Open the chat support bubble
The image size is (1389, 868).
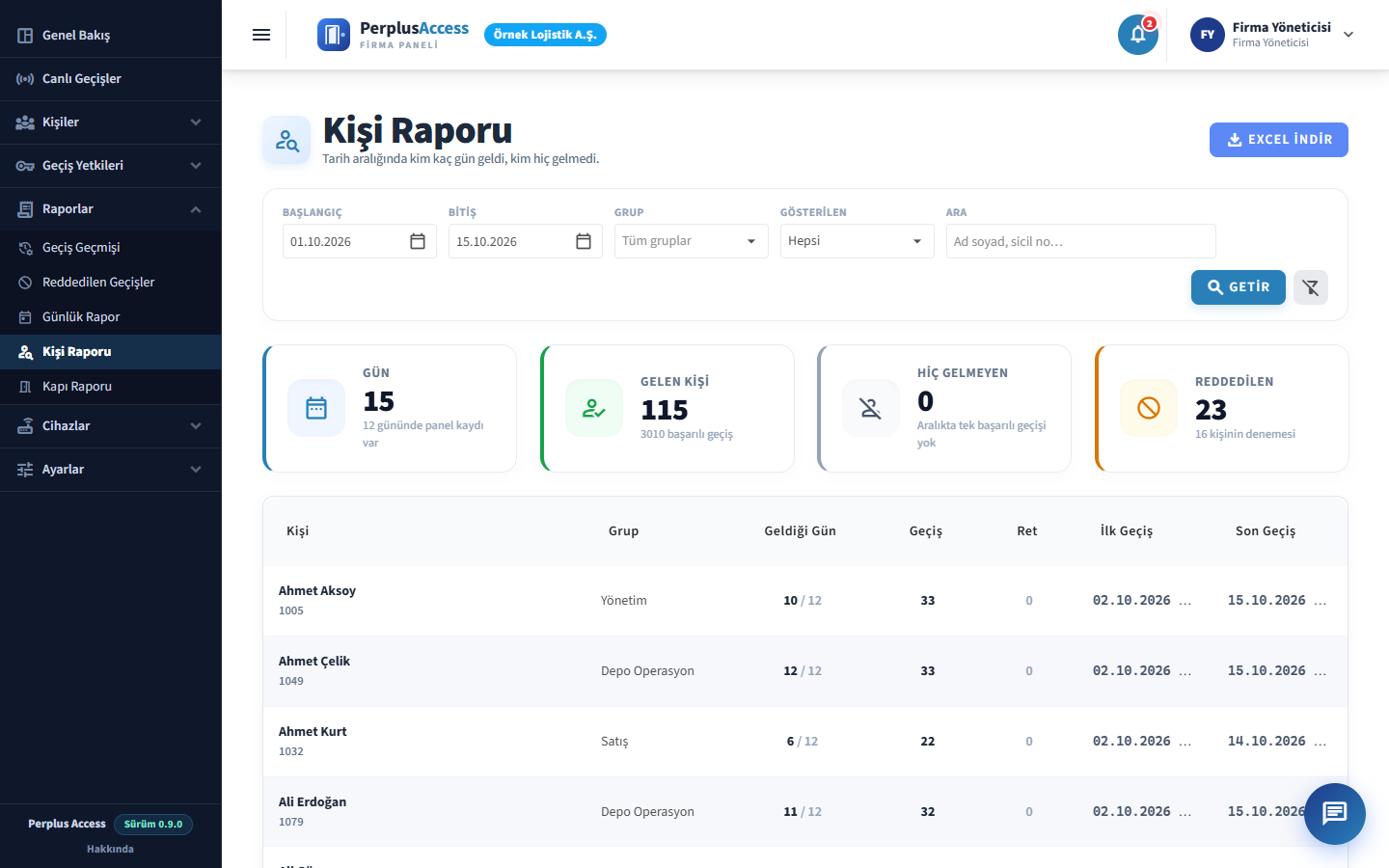click(1335, 814)
